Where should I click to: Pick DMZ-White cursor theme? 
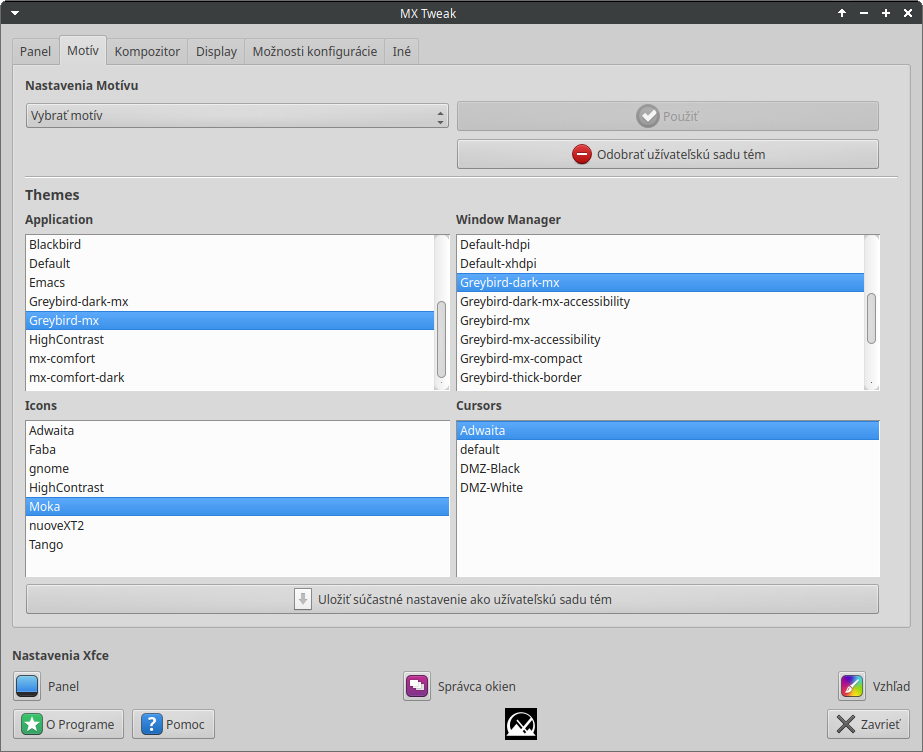(668, 487)
